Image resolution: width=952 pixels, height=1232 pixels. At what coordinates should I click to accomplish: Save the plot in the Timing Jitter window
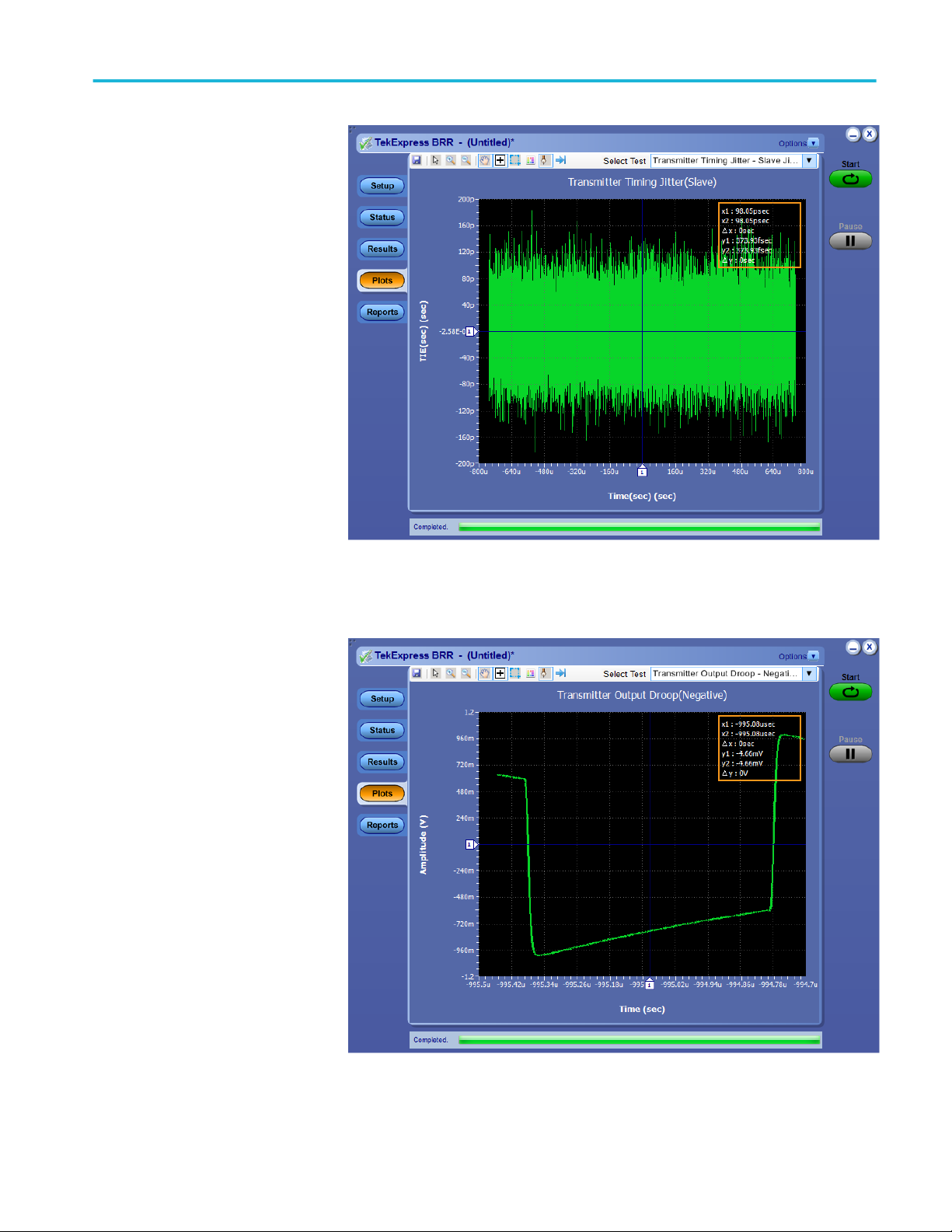pyautogui.click(x=417, y=160)
